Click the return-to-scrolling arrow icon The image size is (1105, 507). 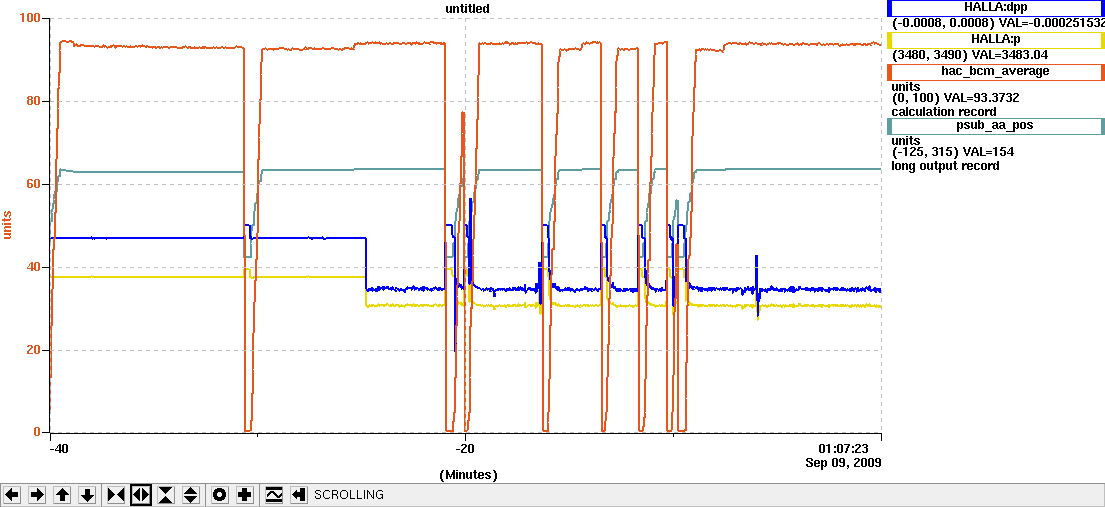[299, 495]
